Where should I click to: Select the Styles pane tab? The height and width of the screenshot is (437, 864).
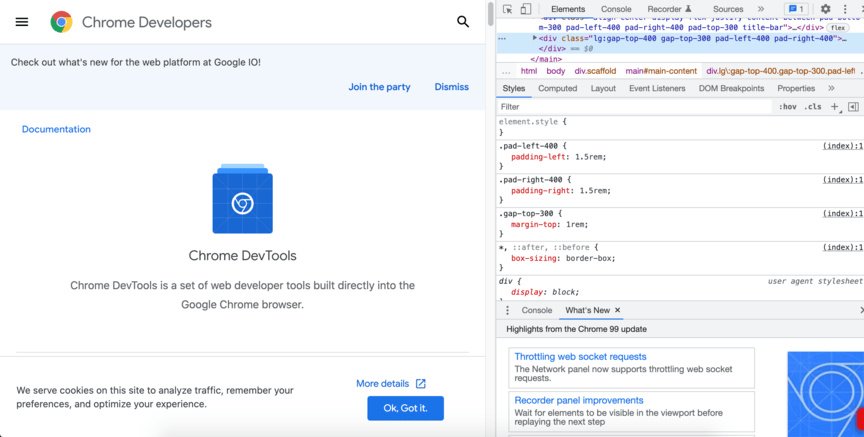point(514,88)
